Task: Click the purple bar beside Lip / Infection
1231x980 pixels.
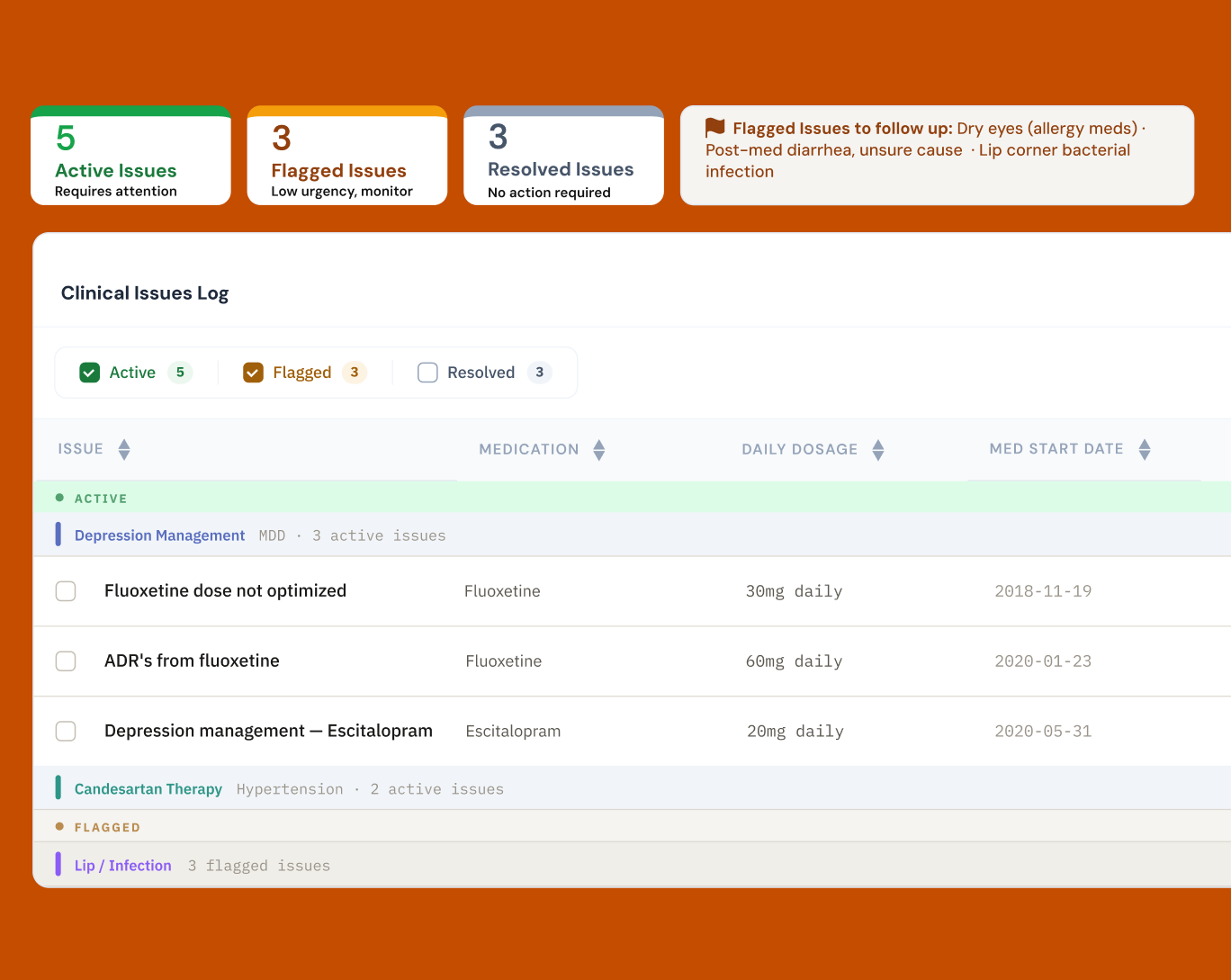Action: [x=59, y=864]
